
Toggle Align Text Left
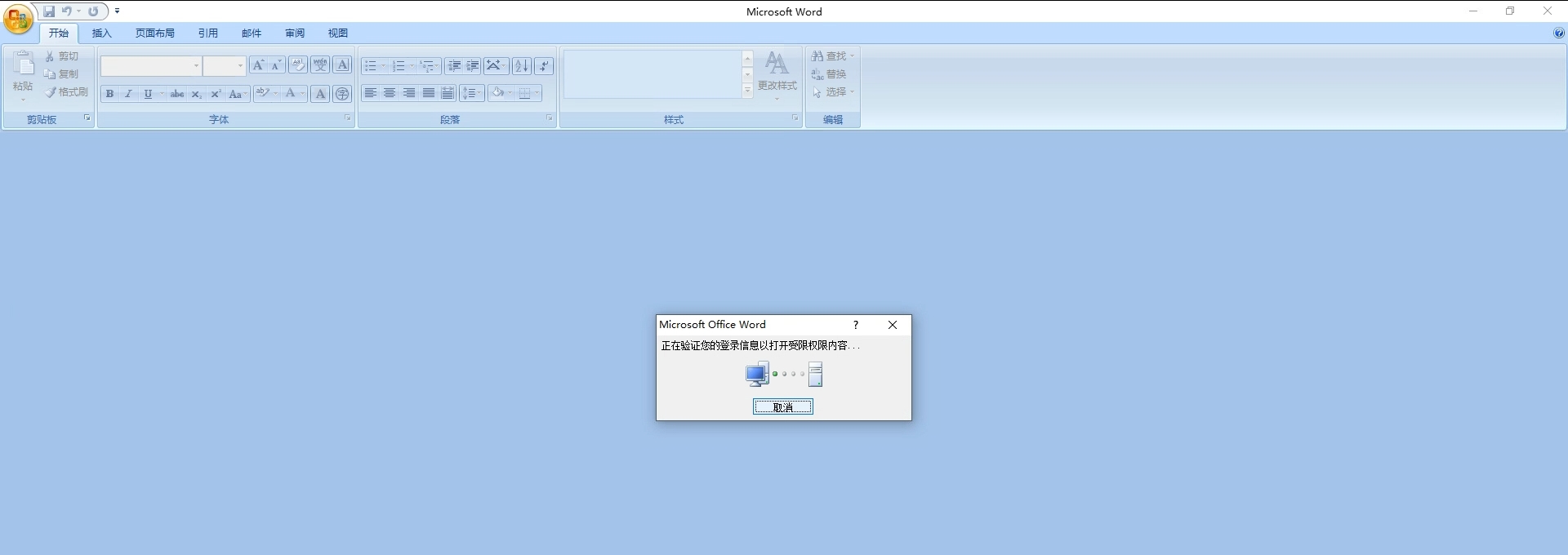[370, 93]
